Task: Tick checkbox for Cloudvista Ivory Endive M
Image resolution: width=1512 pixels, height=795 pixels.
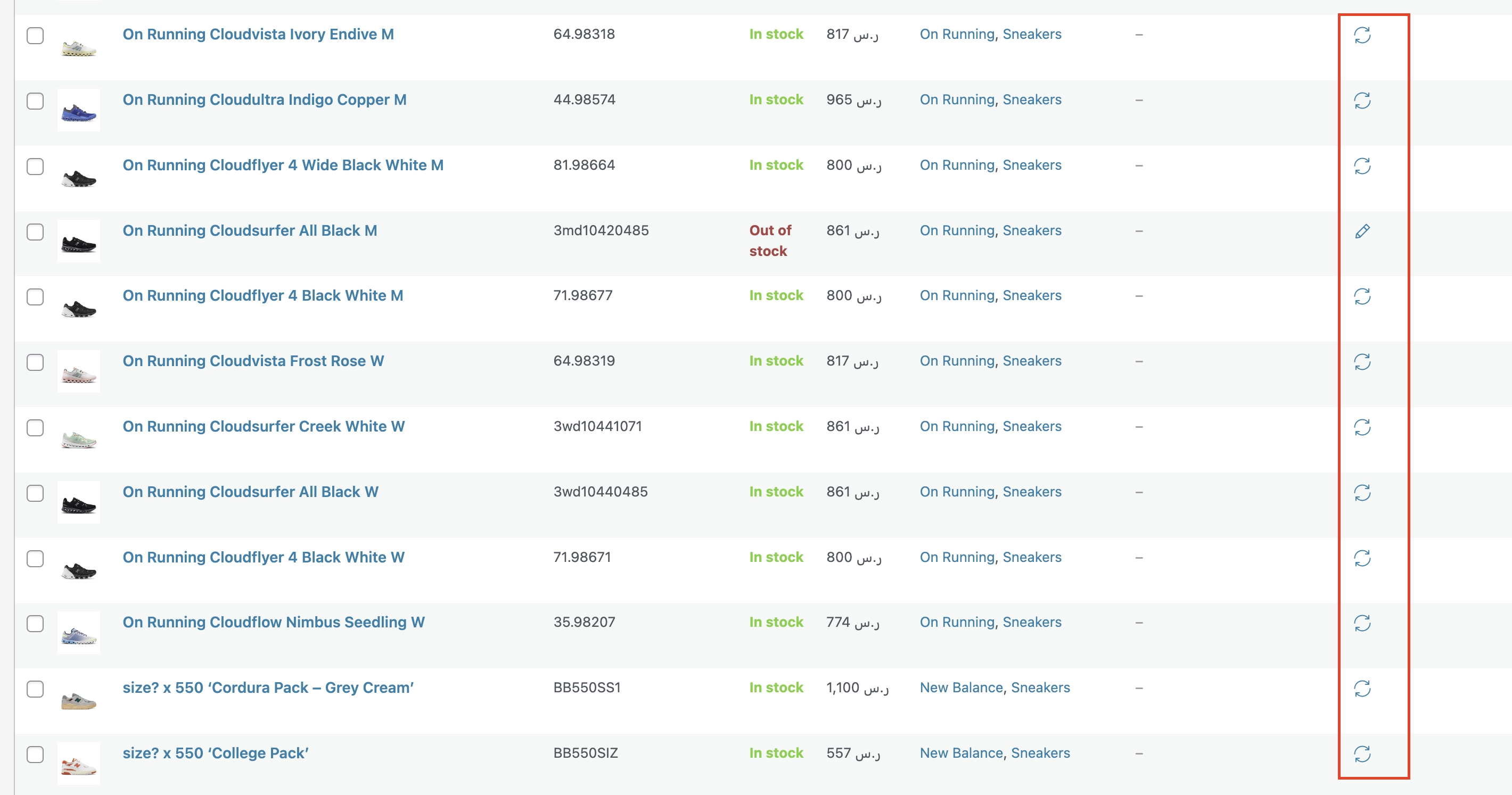Action: pos(35,35)
